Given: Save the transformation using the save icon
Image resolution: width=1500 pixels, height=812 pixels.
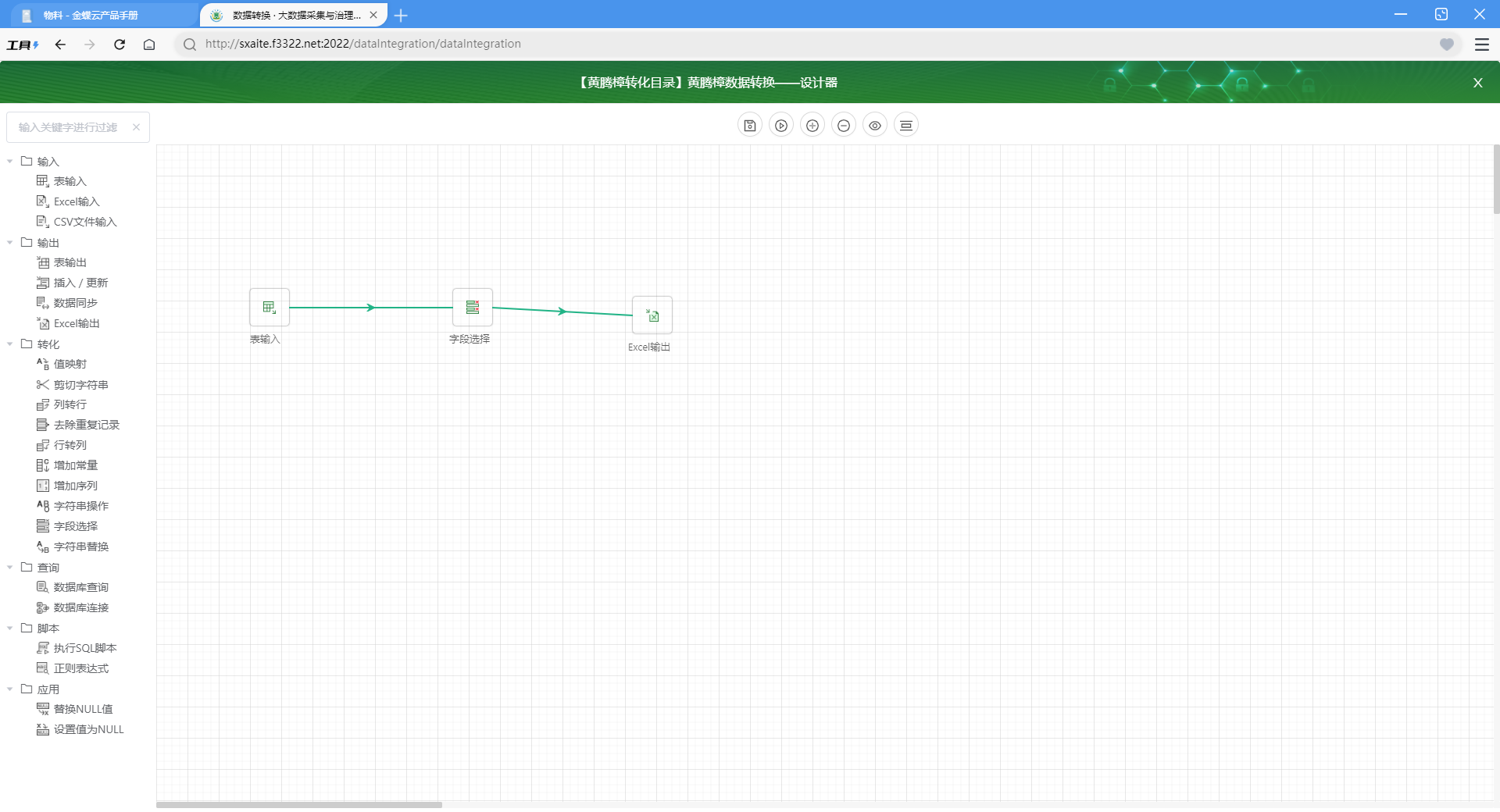Looking at the screenshot, I should tap(750, 126).
